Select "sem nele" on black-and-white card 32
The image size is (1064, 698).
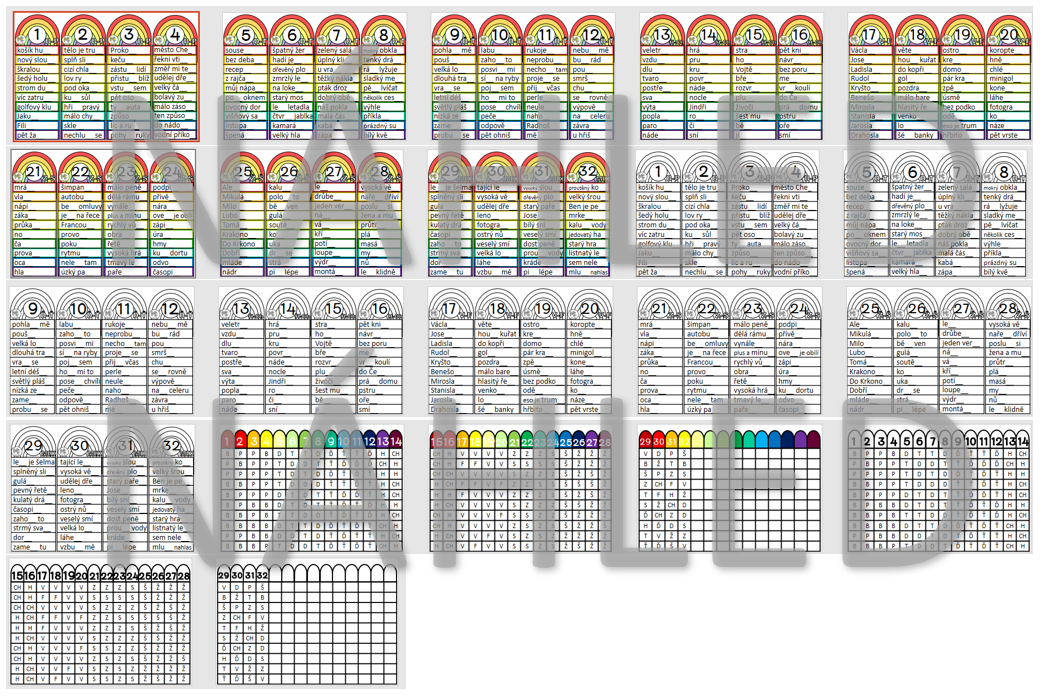tap(166, 537)
